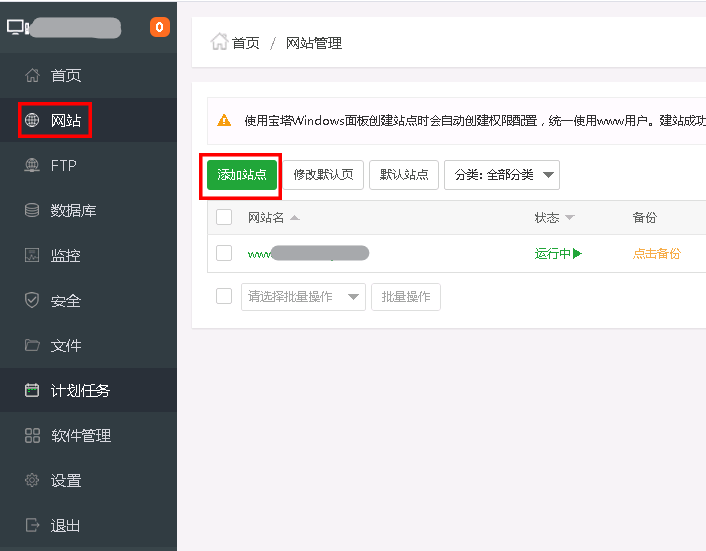The width and height of the screenshot is (706, 551).
Task: Open the 设置 menu item
Action: [x=88, y=480]
